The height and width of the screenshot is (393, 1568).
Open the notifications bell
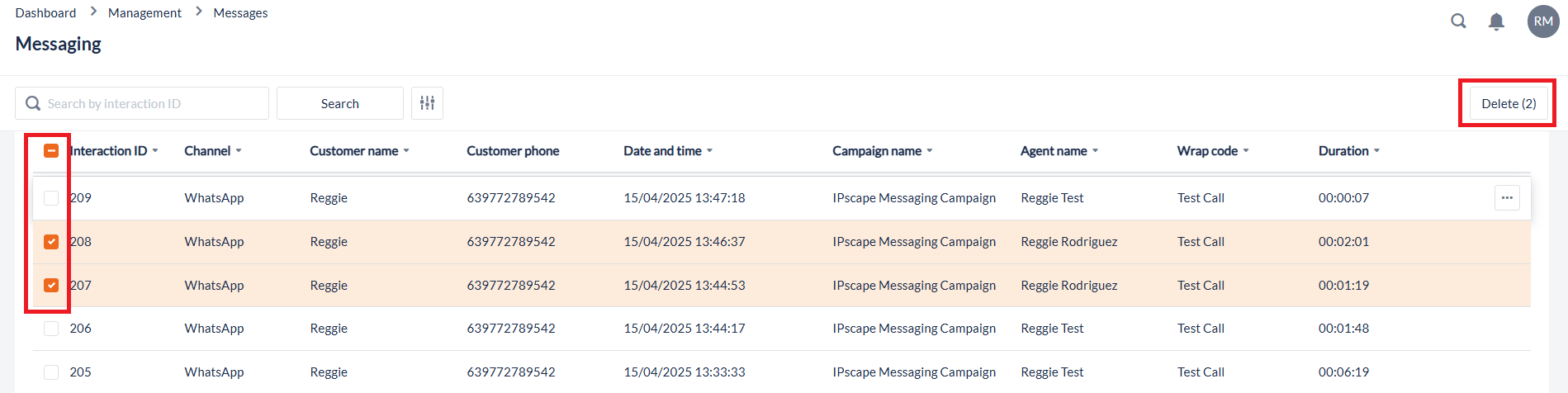[x=1496, y=21]
